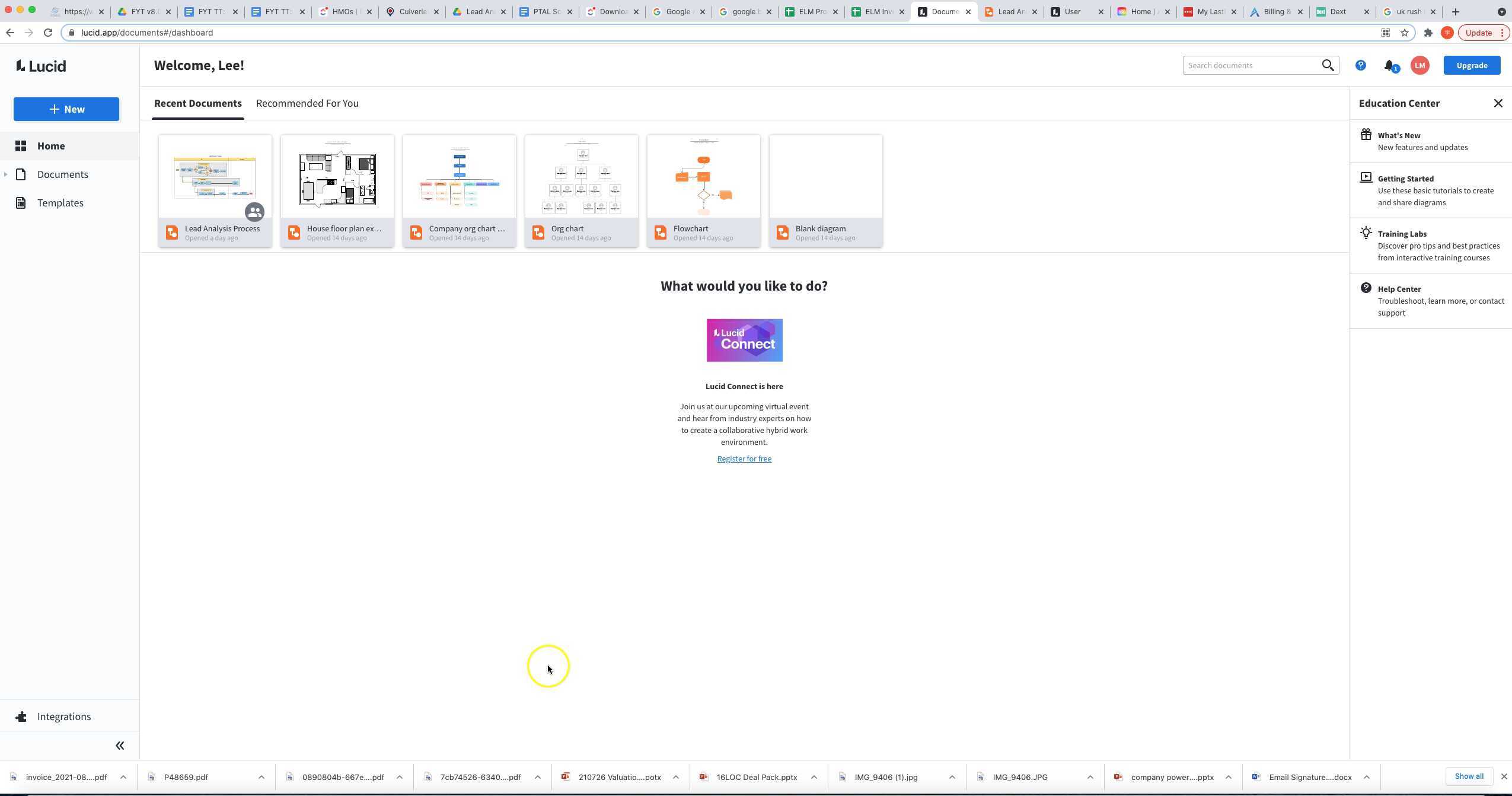This screenshot has height=796, width=1512.
Task: Expand the Documents section in the sidebar
Action: (x=6, y=174)
